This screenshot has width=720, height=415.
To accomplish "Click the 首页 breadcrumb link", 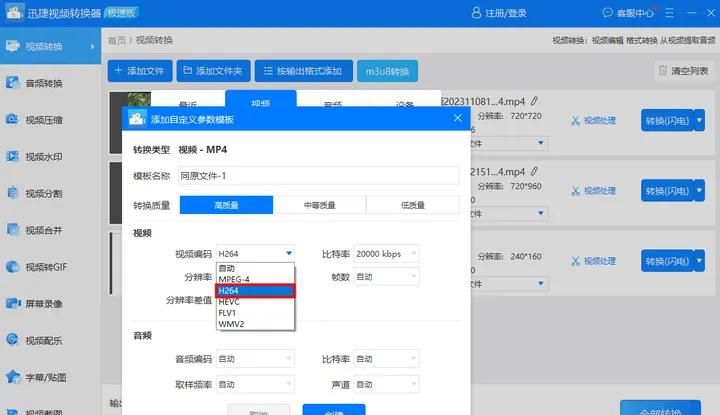I will pos(117,40).
